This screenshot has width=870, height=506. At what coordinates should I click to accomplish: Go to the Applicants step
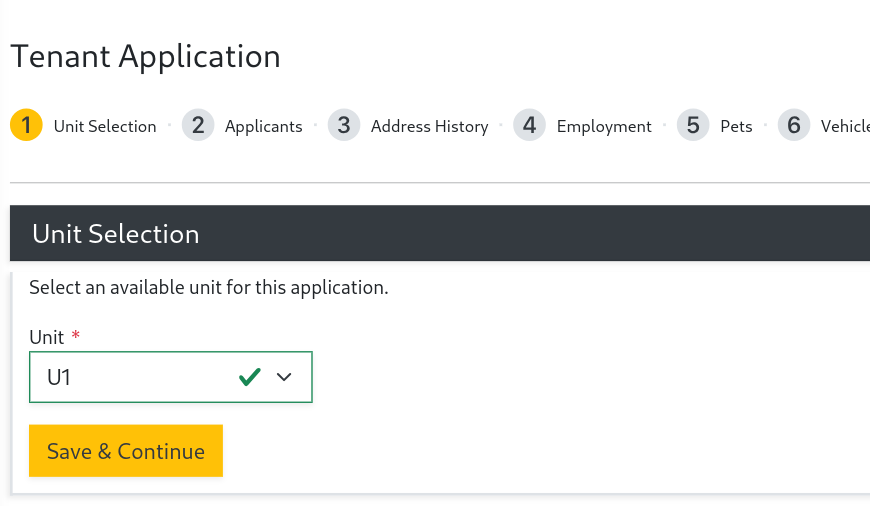pos(263,127)
